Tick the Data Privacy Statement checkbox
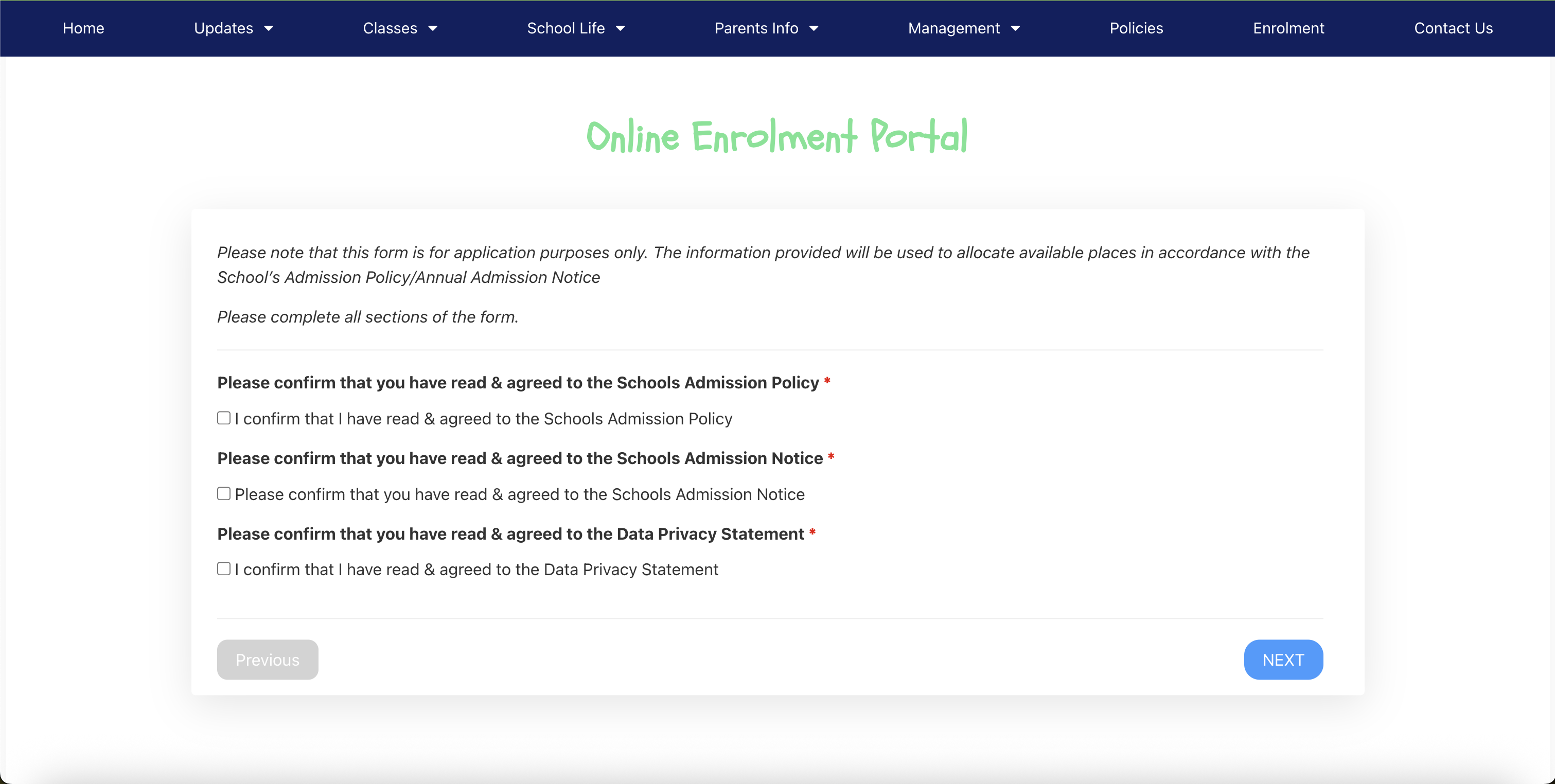The width and height of the screenshot is (1555, 784). (x=224, y=569)
